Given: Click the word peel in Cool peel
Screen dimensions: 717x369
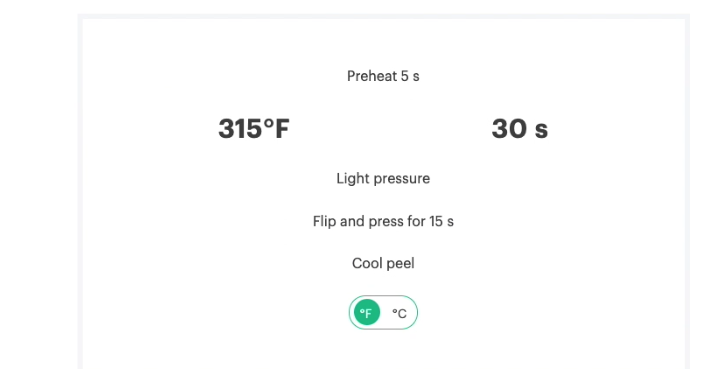Looking at the screenshot, I should tap(400, 264).
